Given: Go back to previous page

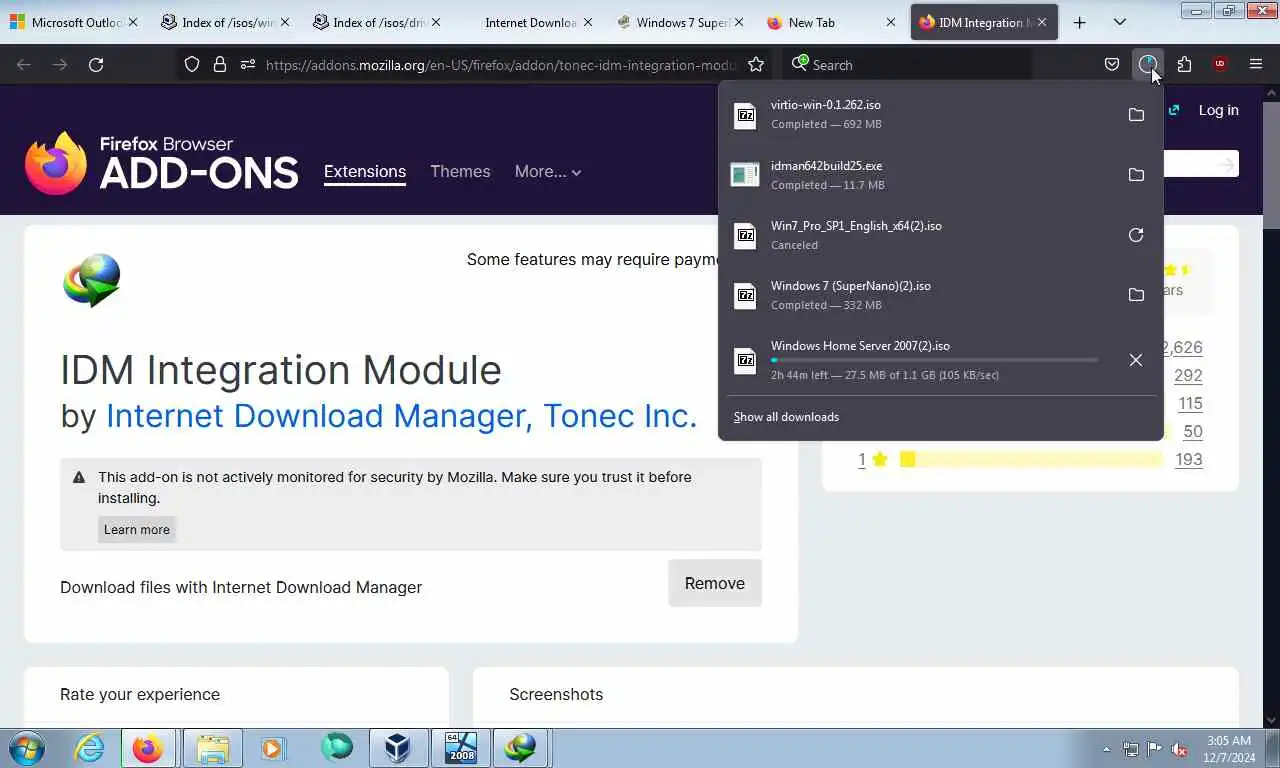Looking at the screenshot, I should [24, 64].
